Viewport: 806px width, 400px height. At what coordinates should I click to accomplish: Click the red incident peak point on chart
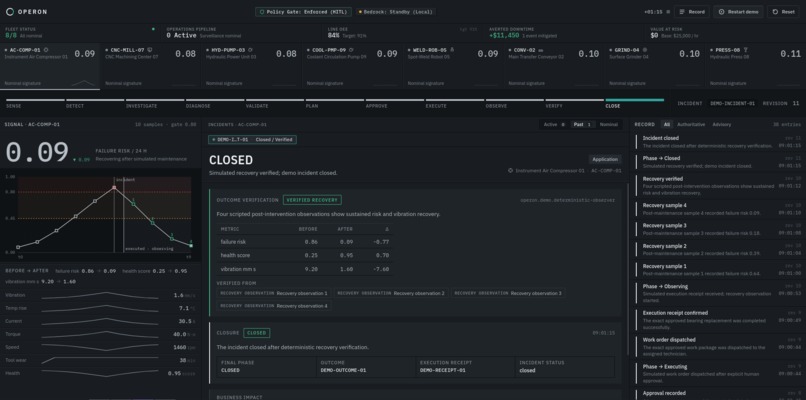tap(114, 188)
